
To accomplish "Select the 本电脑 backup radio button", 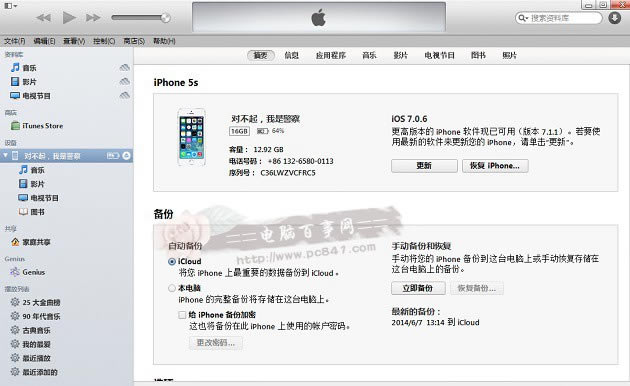I will point(172,288).
